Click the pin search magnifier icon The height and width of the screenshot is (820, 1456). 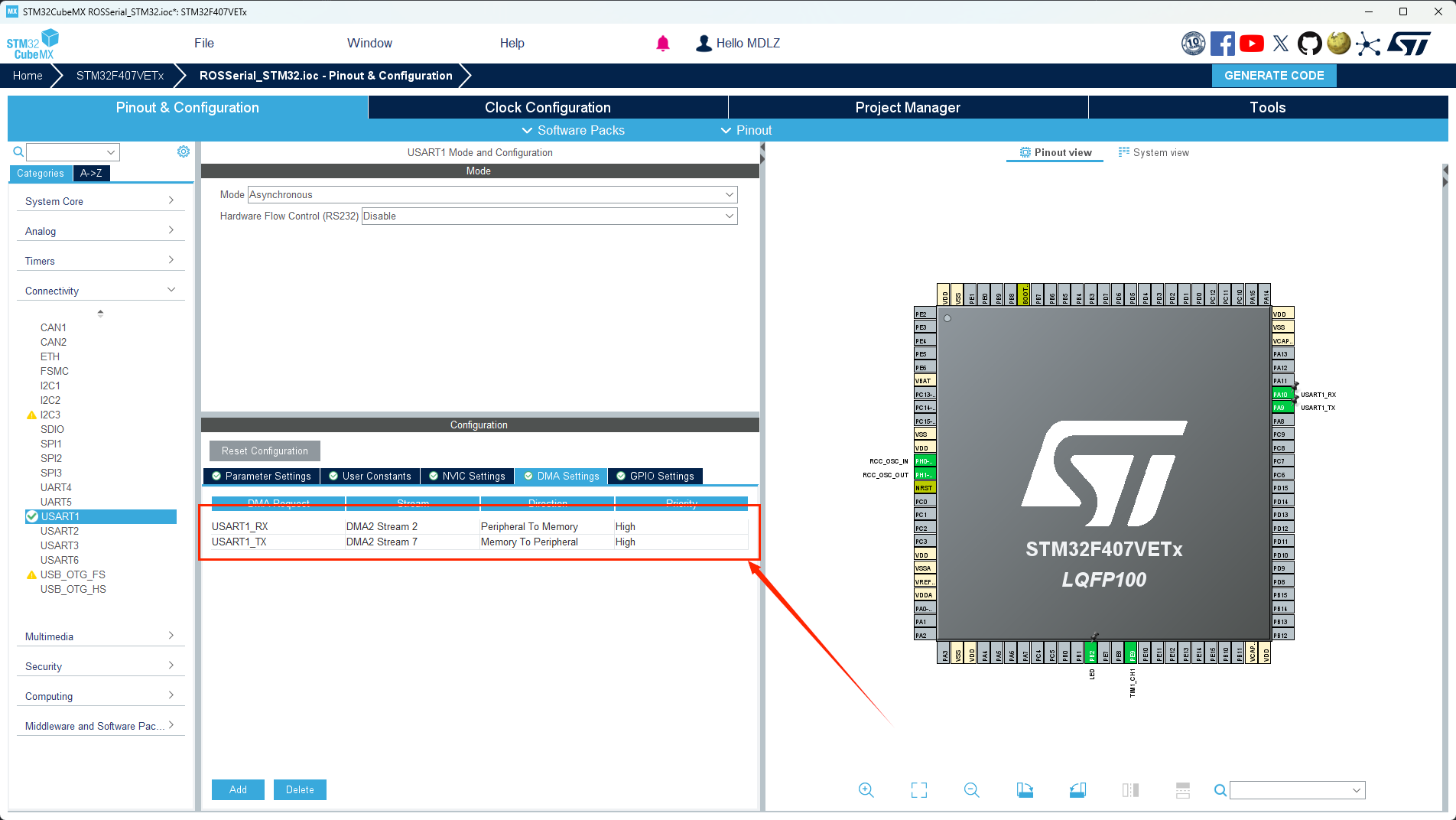(x=1220, y=790)
